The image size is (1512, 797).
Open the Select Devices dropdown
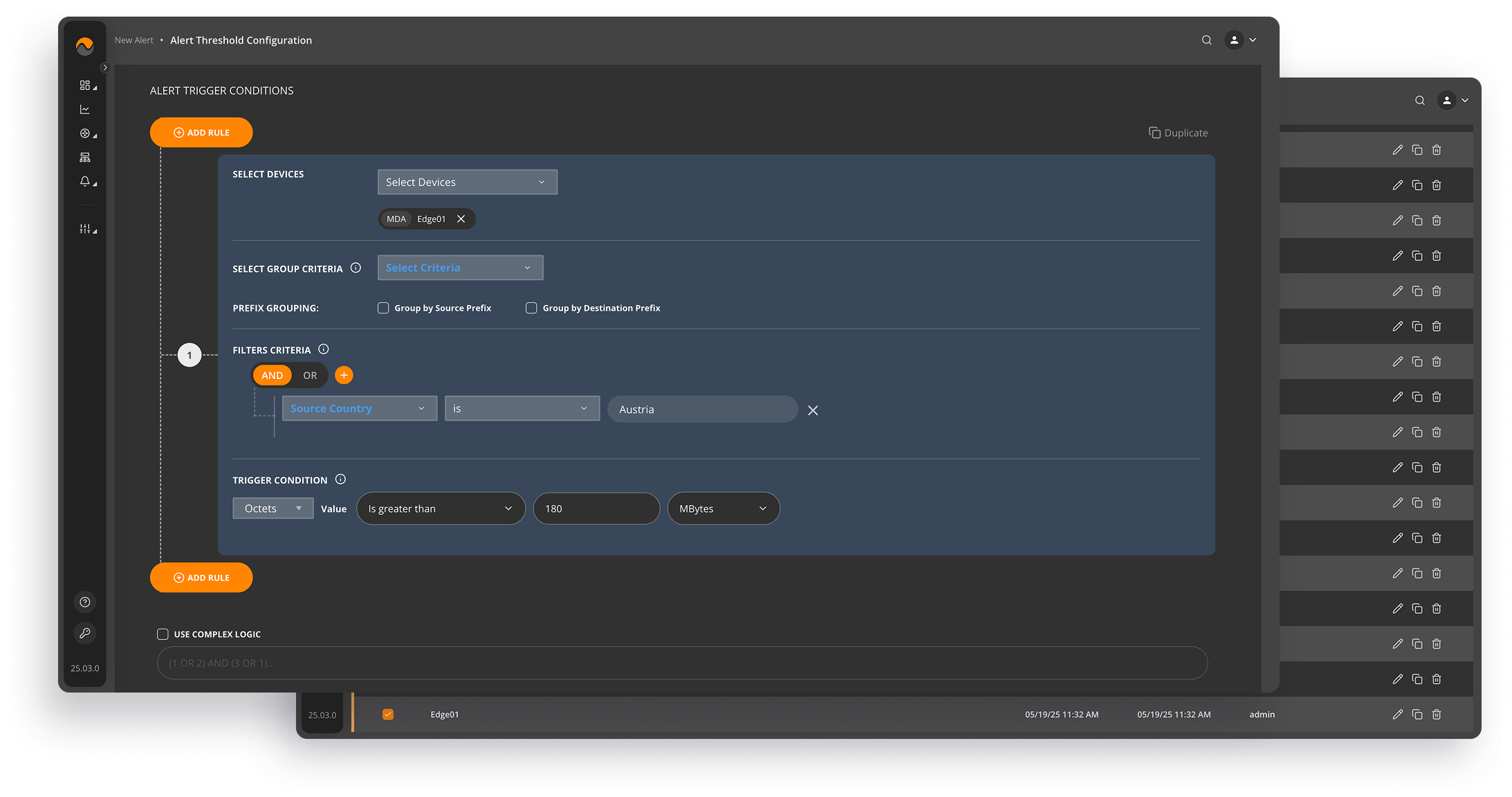[x=468, y=182]
